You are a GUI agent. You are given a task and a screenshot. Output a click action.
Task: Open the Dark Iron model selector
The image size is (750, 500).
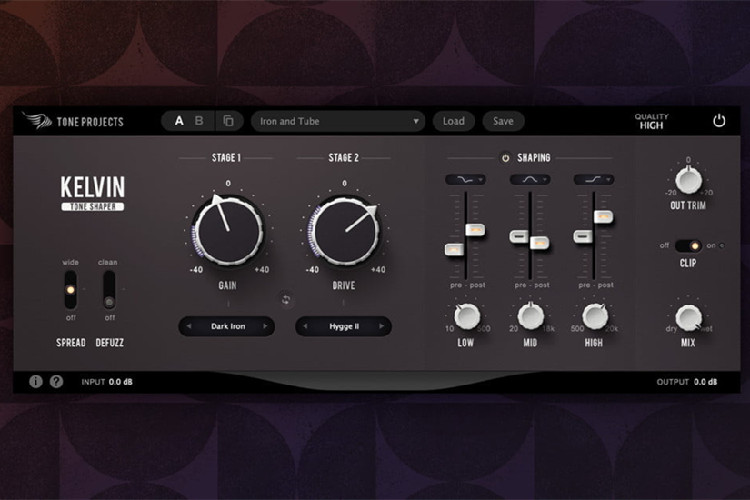(x=227, y=326)
